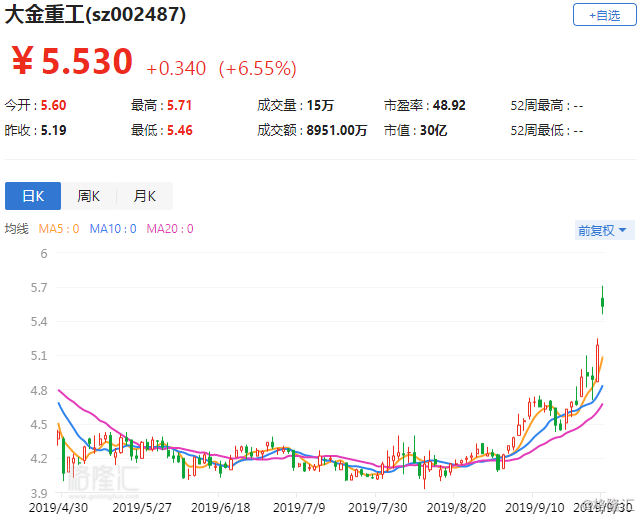Add stock to watchlist with +自选 button
This screenshot has width=642, height=519.
pos(604,15)
